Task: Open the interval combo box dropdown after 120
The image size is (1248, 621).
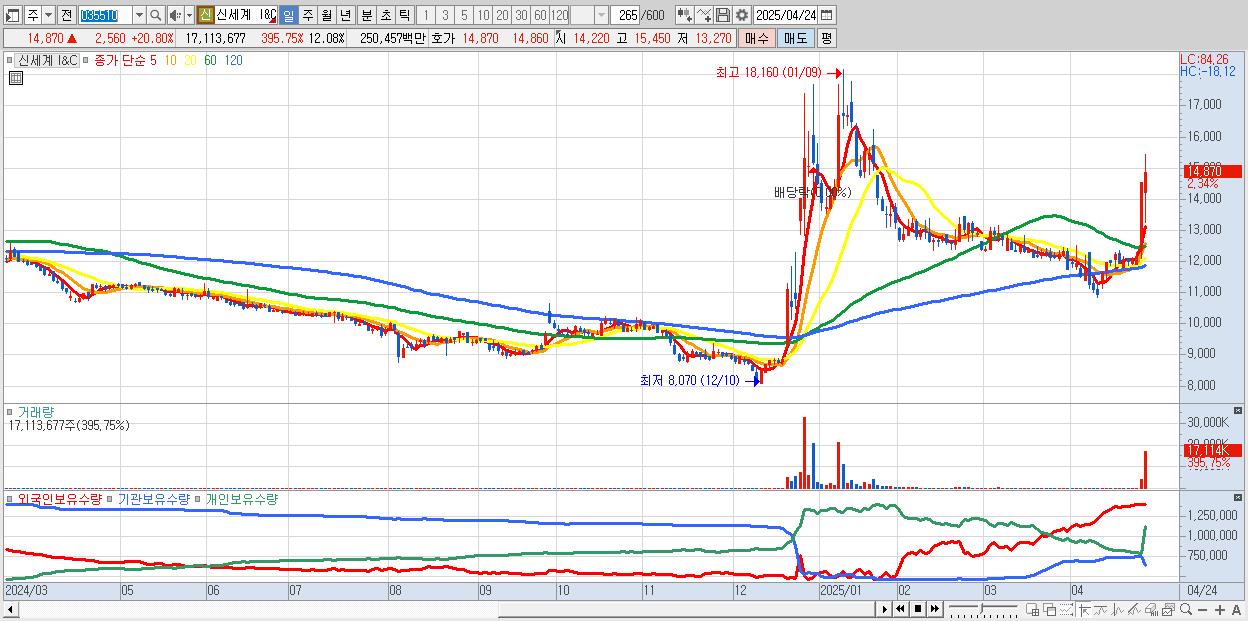Action: [x=601, y=15]
